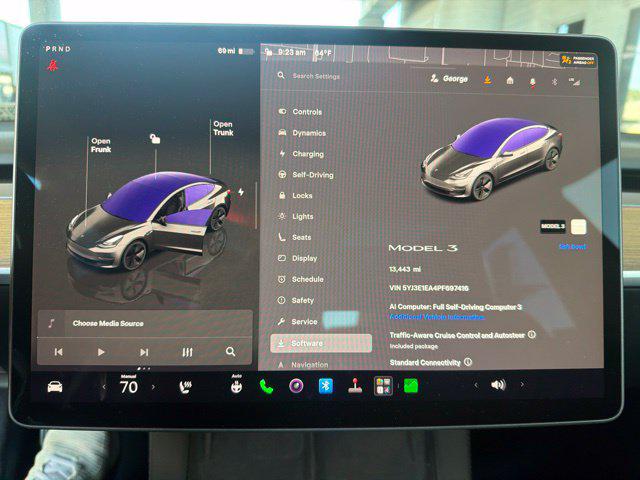Click info icon beside Traffic-Aware Cruise Control

pos(531,334)
